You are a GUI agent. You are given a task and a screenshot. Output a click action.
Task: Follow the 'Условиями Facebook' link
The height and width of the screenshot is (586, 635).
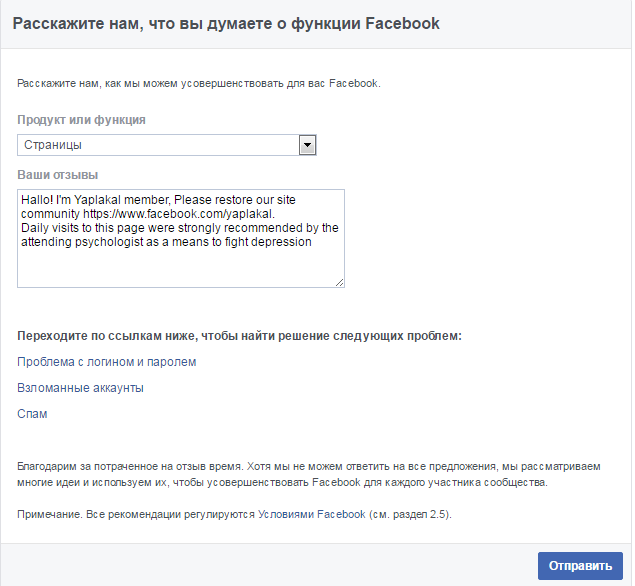(x=312, y=514)
